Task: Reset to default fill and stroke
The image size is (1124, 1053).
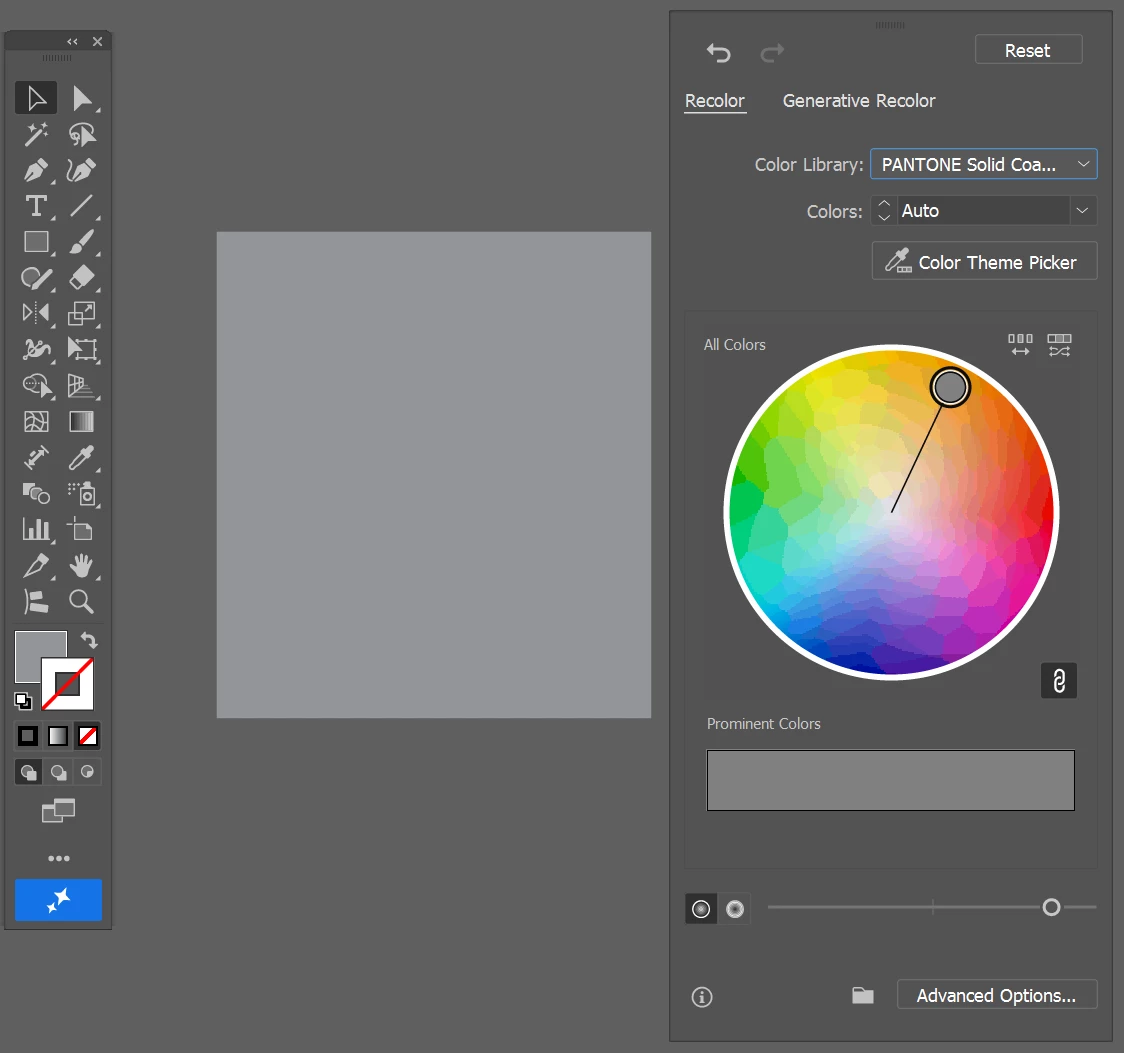Action: coord(23,700)
